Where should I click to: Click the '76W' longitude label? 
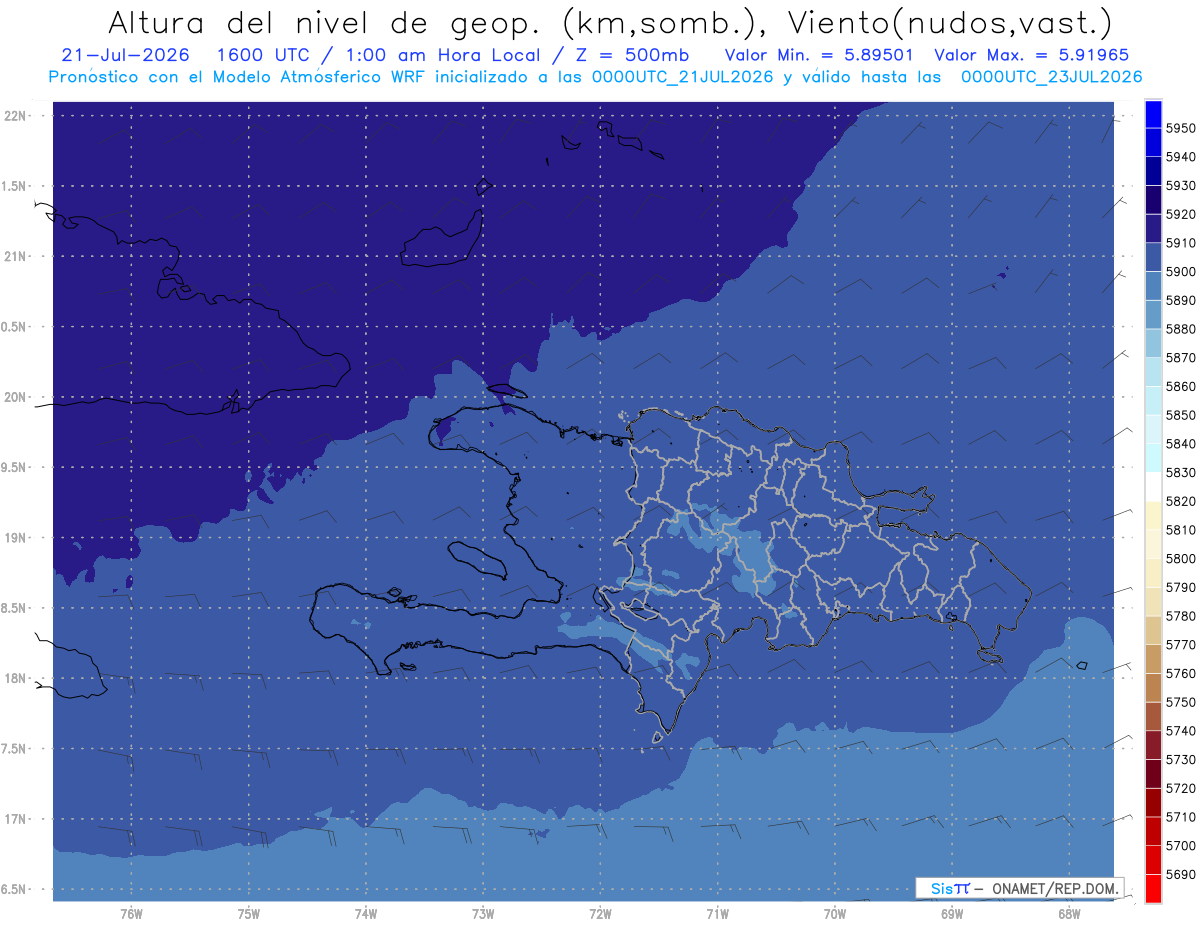pos(131,913)
